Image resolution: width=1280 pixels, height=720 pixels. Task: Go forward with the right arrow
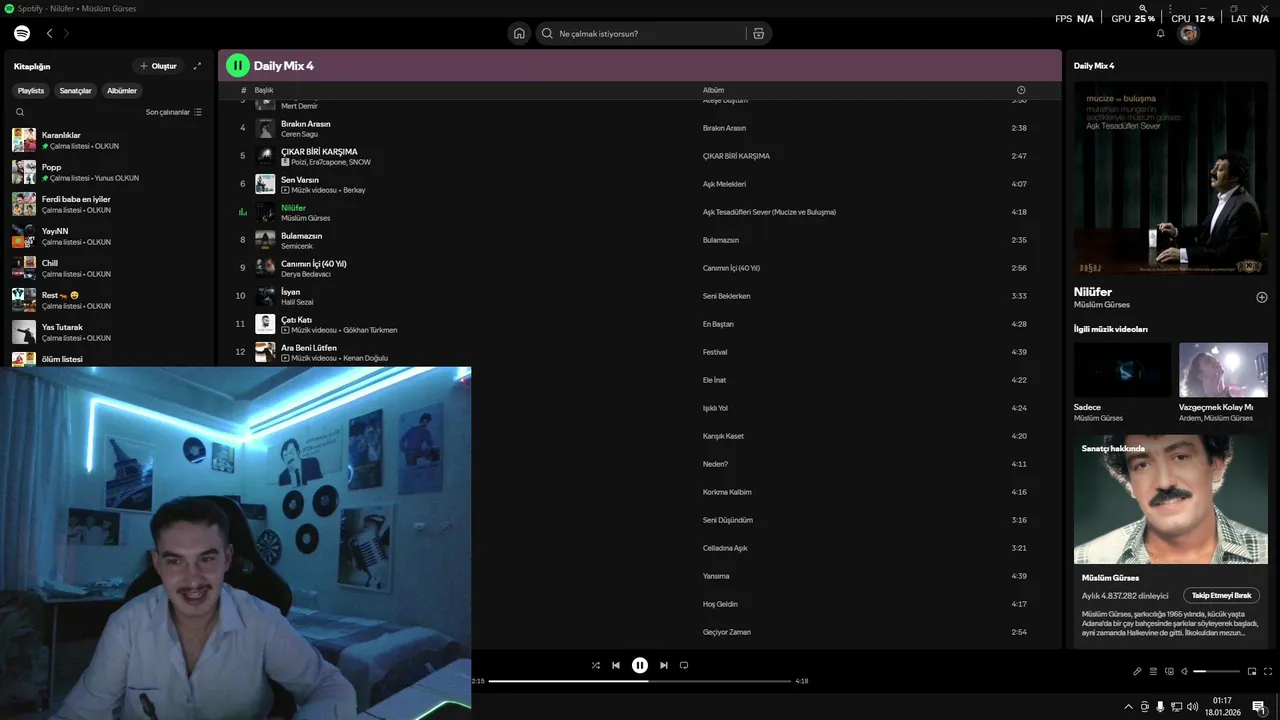[67, 33]
